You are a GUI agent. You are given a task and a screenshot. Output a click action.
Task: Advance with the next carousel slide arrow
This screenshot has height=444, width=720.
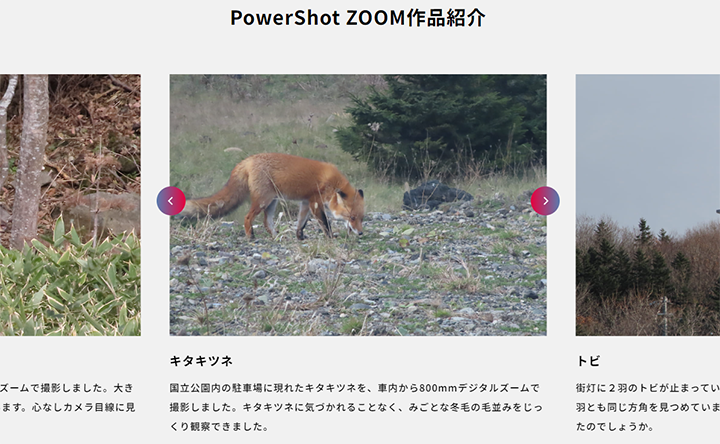(x=545, y=201)
